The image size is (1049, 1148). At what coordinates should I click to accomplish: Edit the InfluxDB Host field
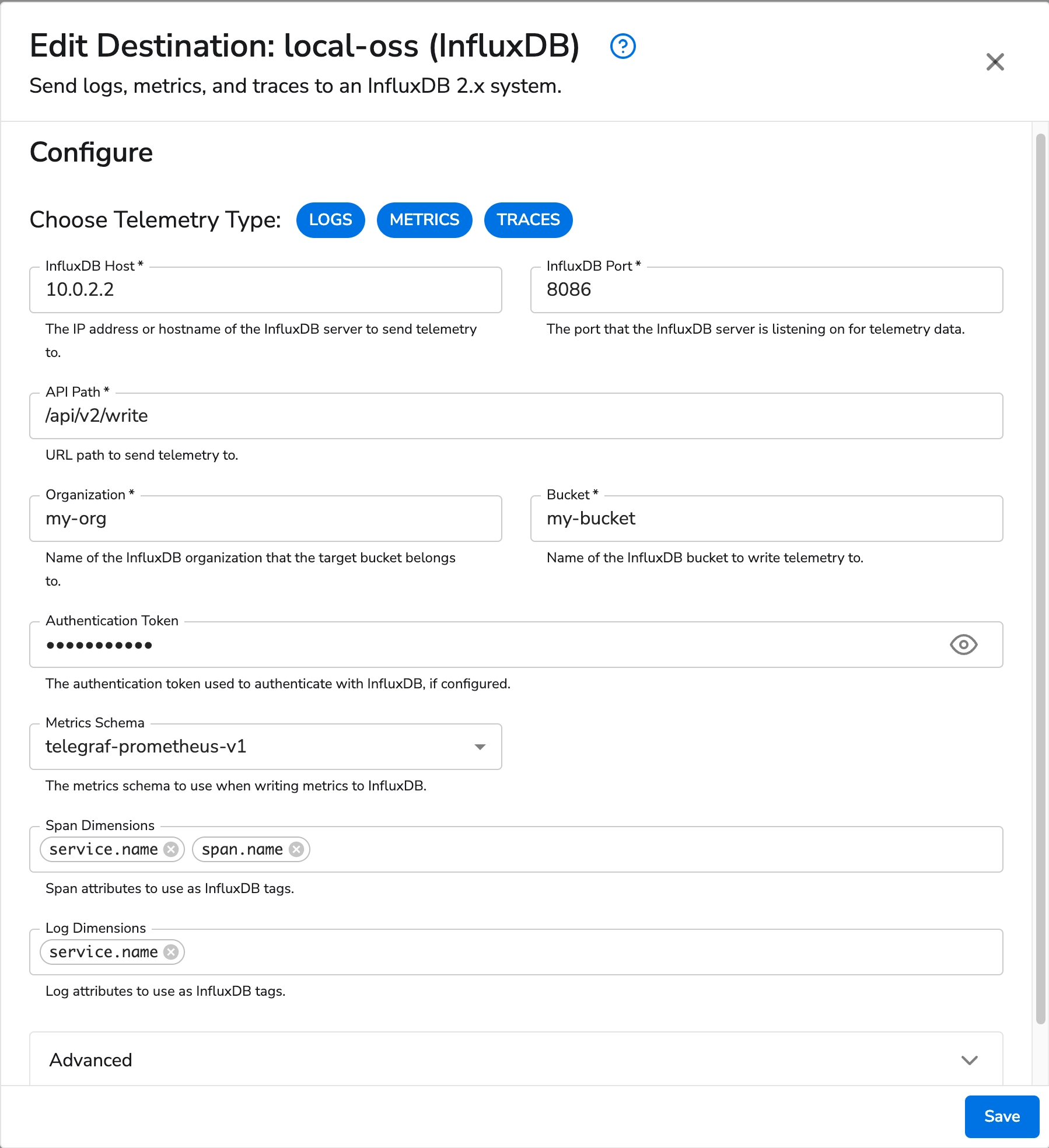click(264, 289)
